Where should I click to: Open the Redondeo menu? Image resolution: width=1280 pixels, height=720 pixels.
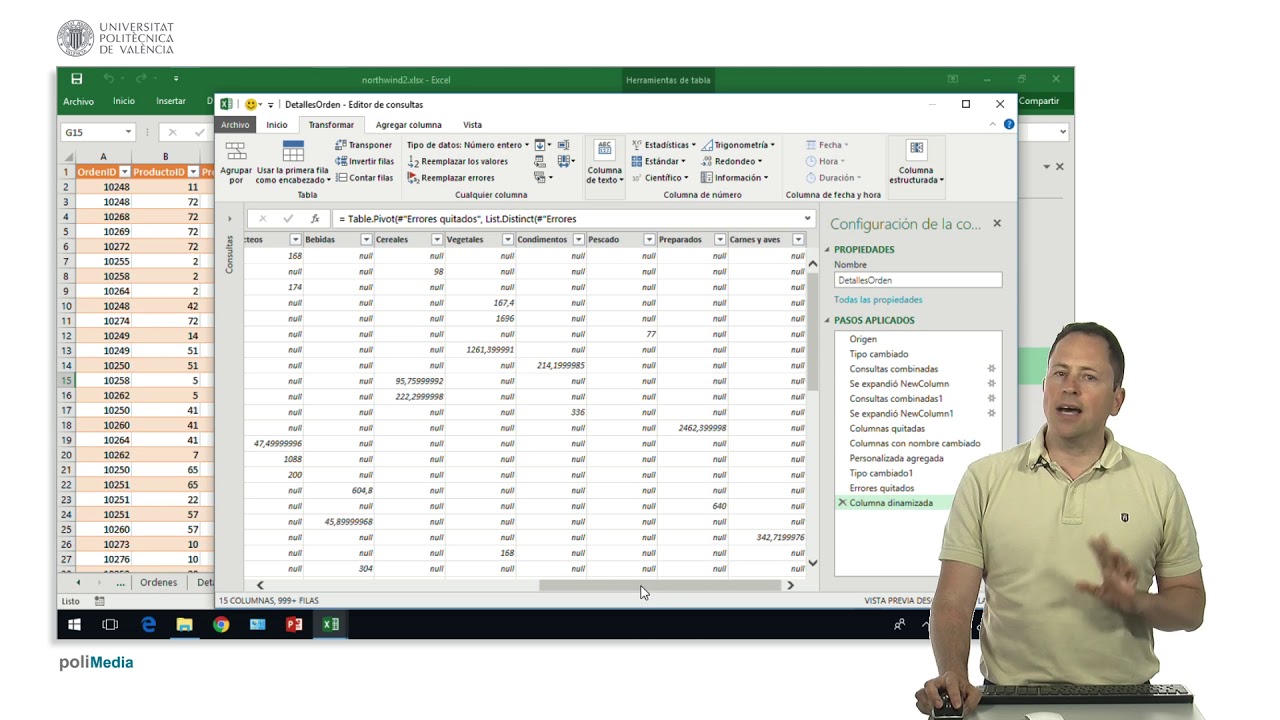pyautogui.click(x=732, y=161)
